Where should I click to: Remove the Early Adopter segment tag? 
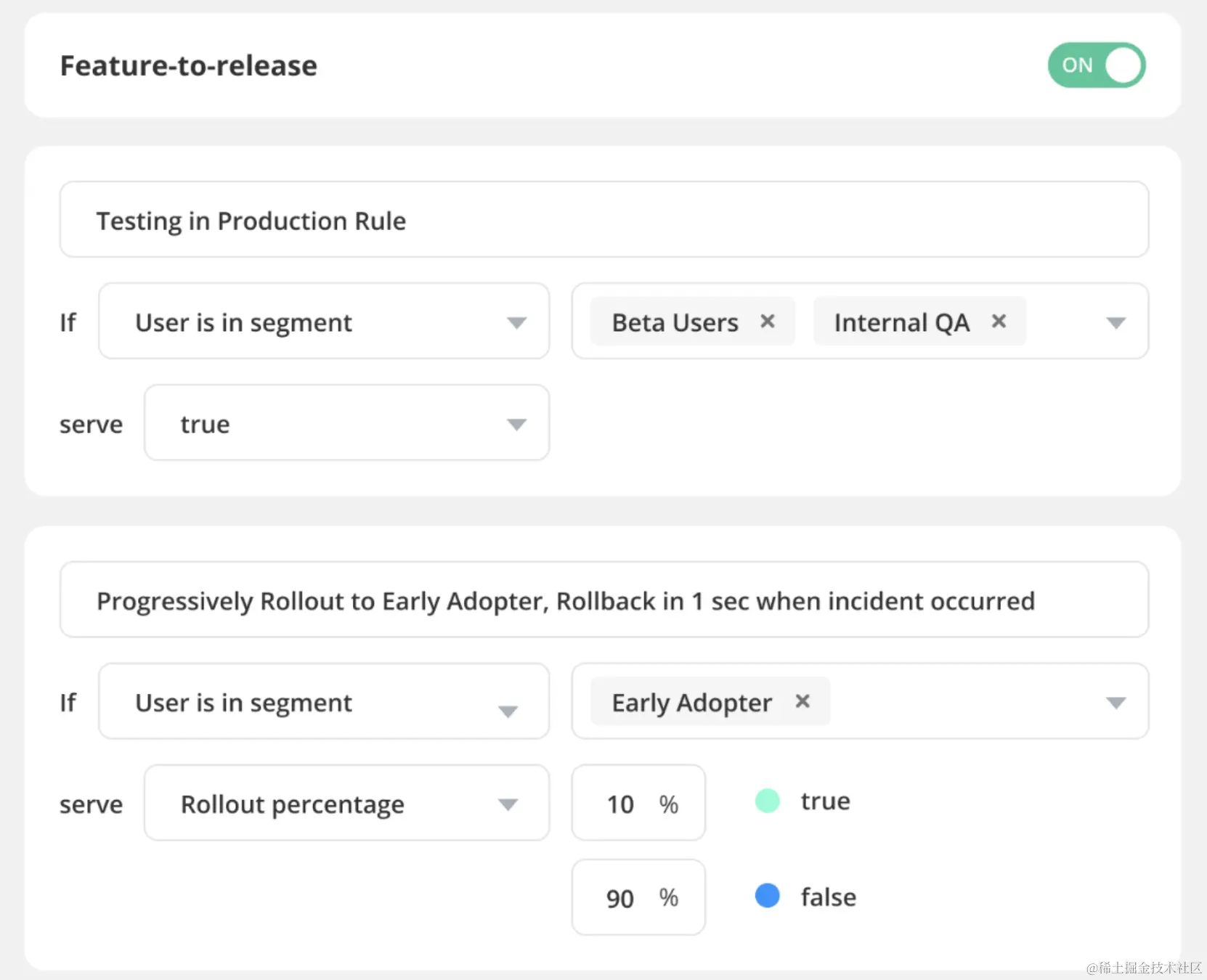coord(802,701)
